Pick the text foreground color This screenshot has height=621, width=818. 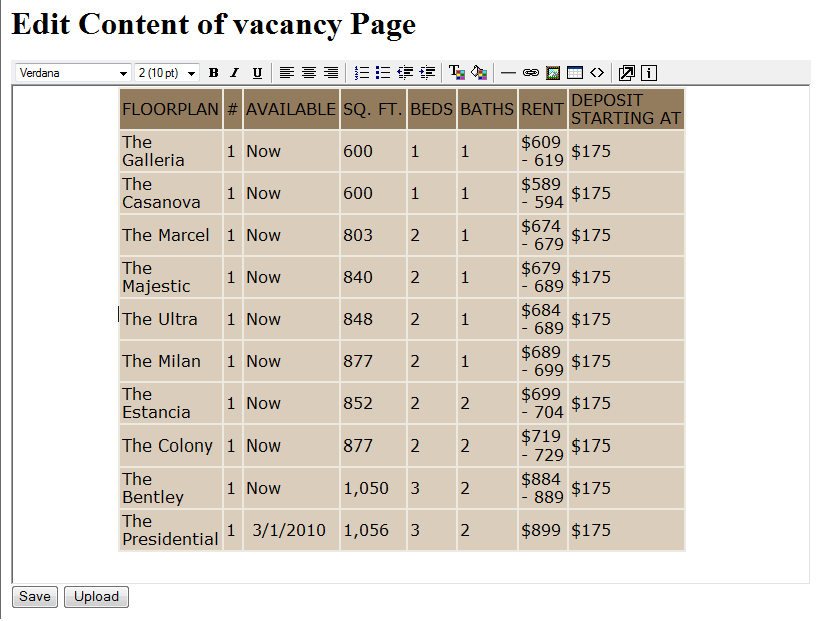coord(456,73)
